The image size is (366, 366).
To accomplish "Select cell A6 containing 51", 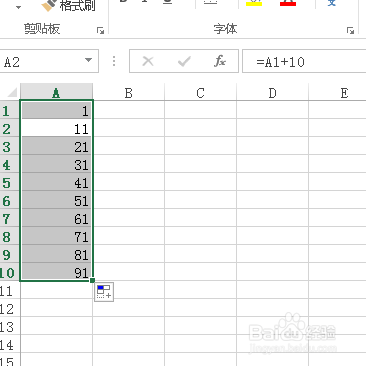I will point(56,200).
